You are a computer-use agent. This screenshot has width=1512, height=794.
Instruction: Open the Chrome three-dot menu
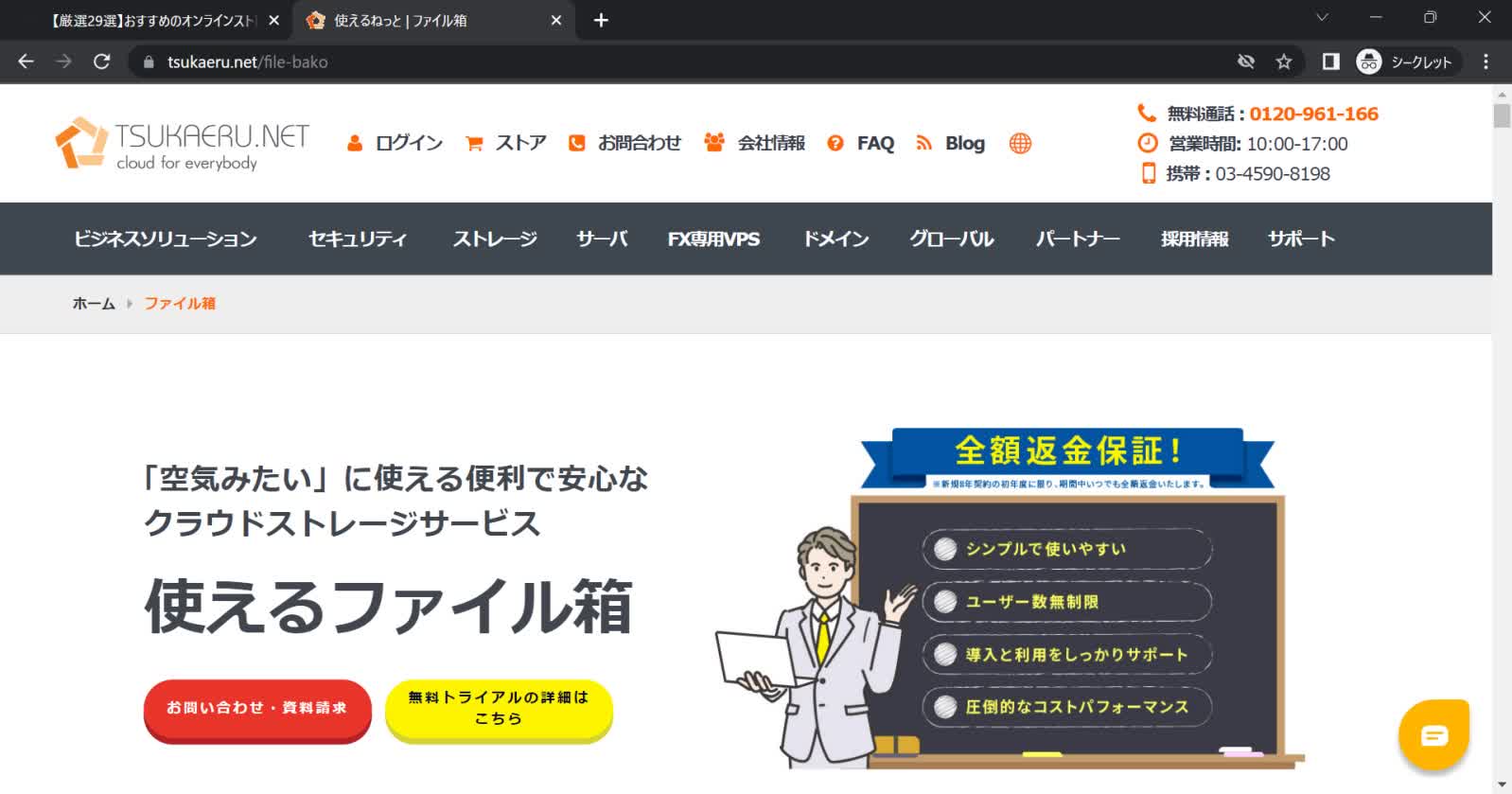click(x=1486, y=62)
